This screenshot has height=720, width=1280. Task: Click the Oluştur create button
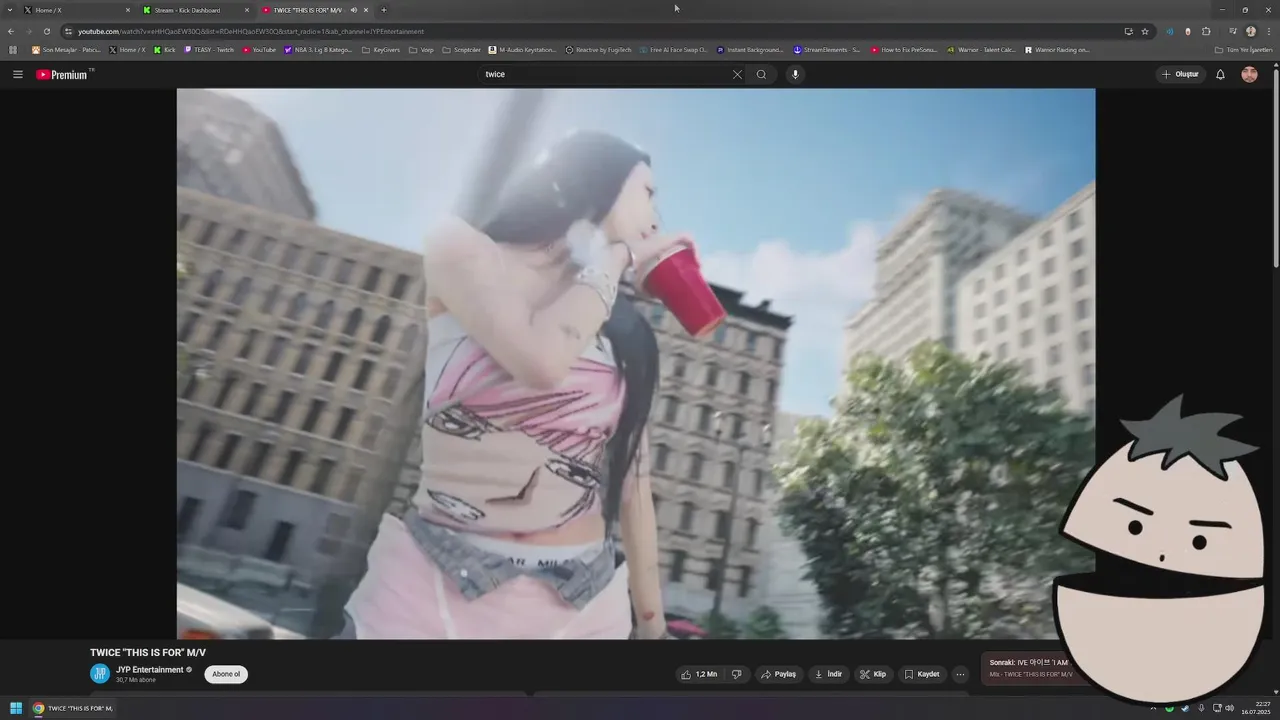(x=1180, y=74)
